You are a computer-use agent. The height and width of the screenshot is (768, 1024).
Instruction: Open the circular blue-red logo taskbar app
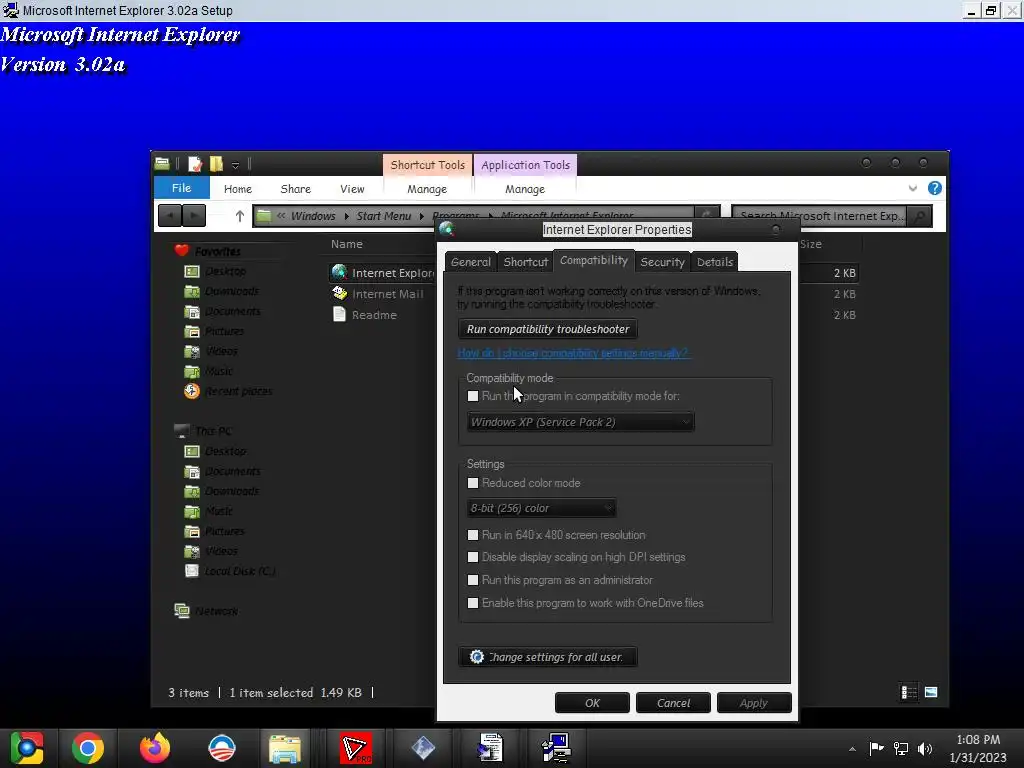221,748
